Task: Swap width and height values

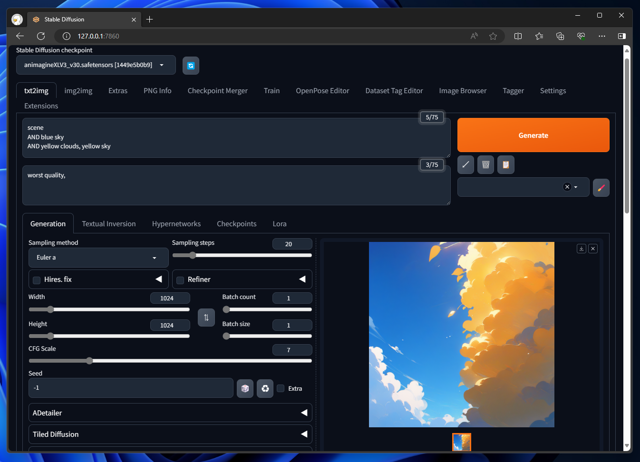Action: (x=206, y=318)
